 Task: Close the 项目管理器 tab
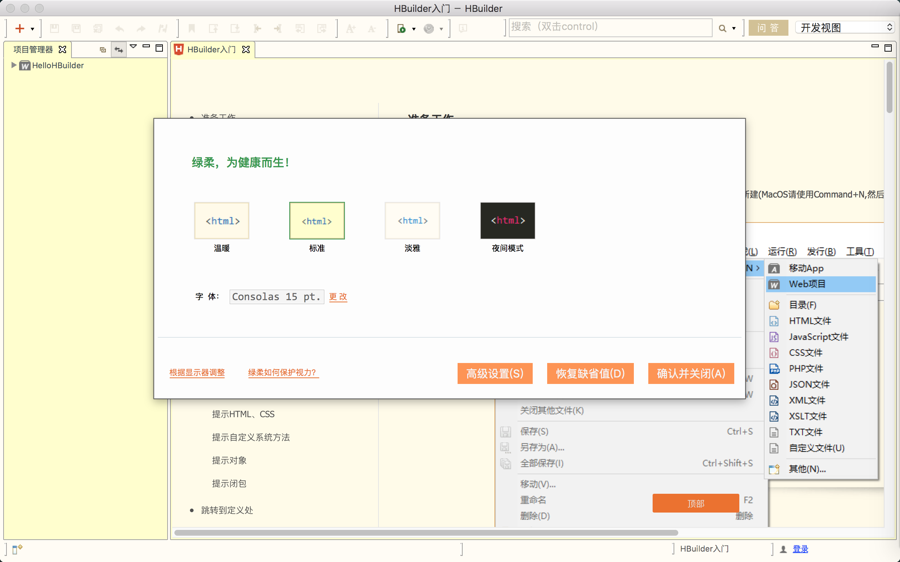click(x=63, y=49)
